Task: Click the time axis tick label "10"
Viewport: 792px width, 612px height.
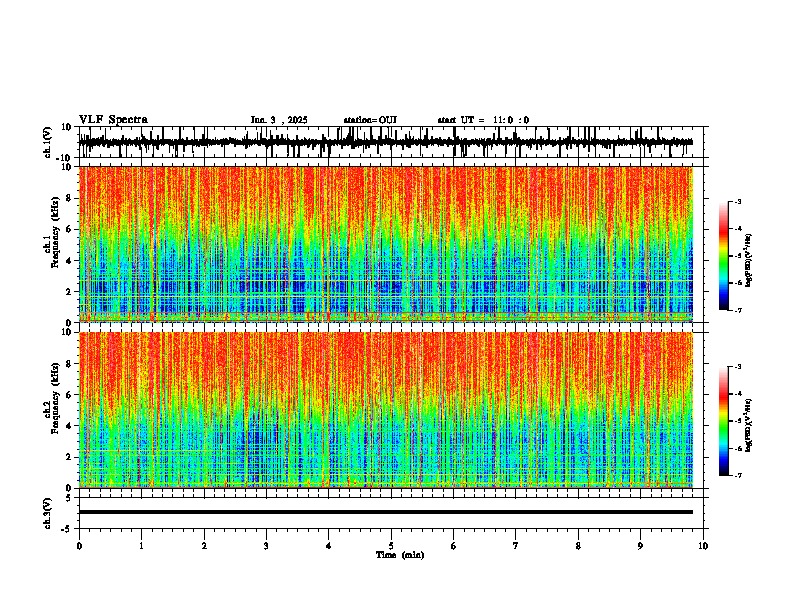Action: [x=703, y=546]
